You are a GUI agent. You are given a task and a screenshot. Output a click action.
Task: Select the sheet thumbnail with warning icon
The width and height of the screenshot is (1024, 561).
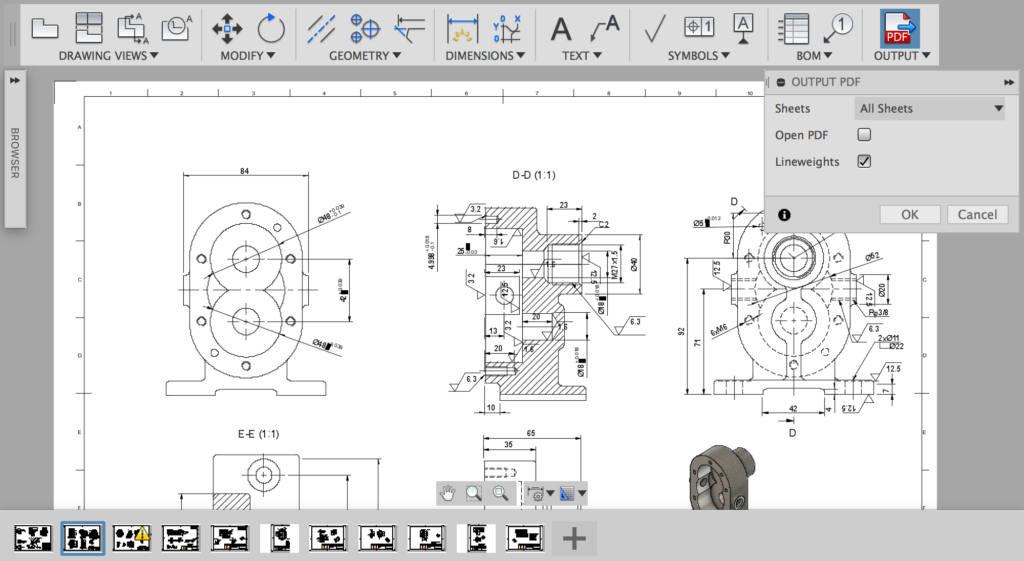[131, 538]
